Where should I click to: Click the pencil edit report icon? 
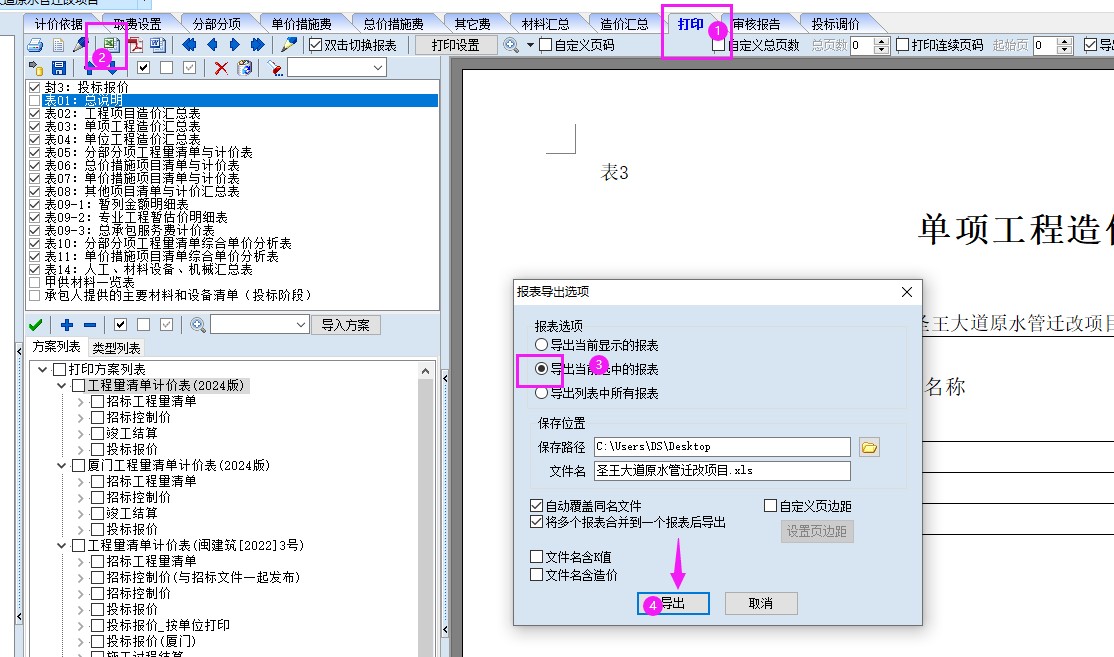(288, 45)
